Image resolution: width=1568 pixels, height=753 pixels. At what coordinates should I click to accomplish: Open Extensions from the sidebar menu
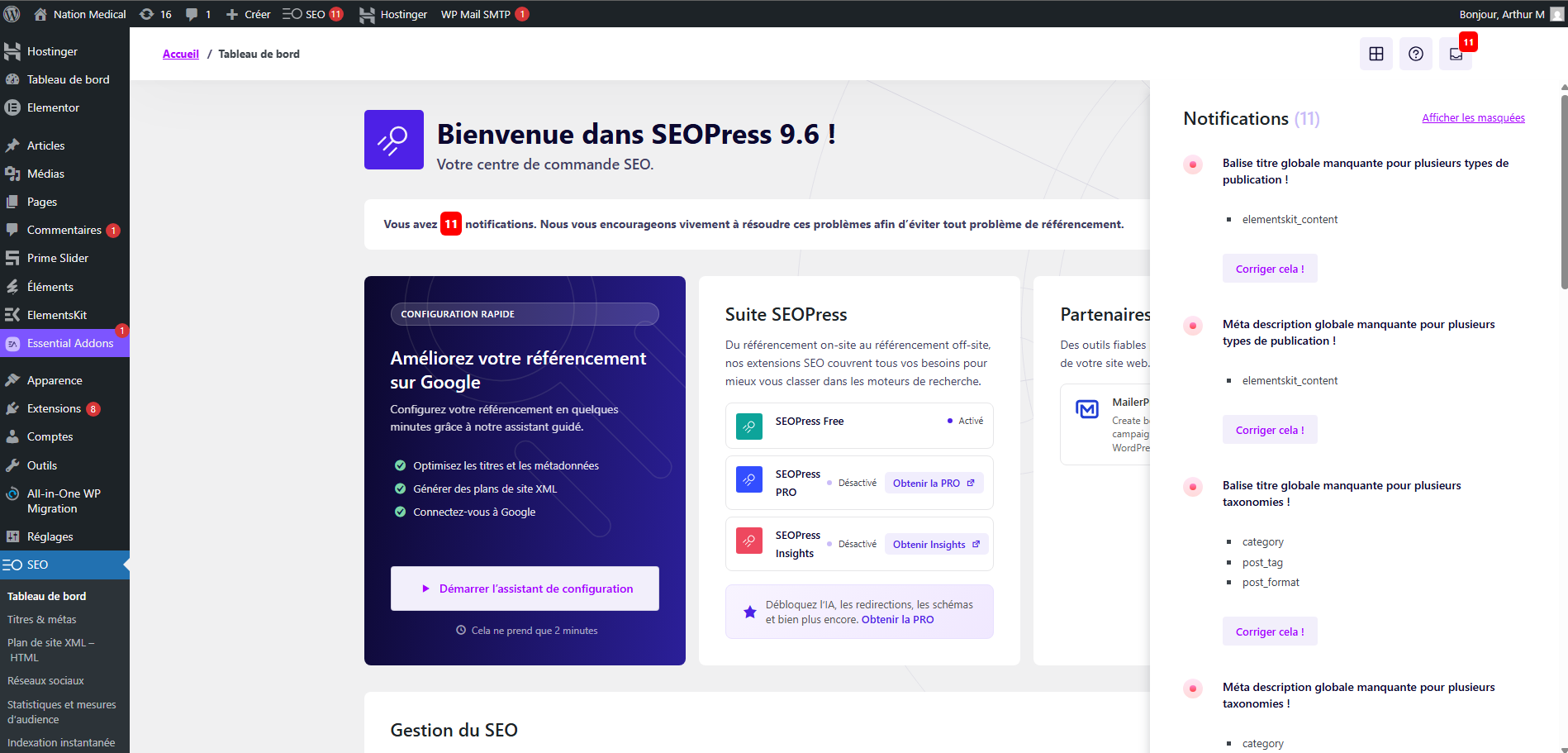point(51,408)
